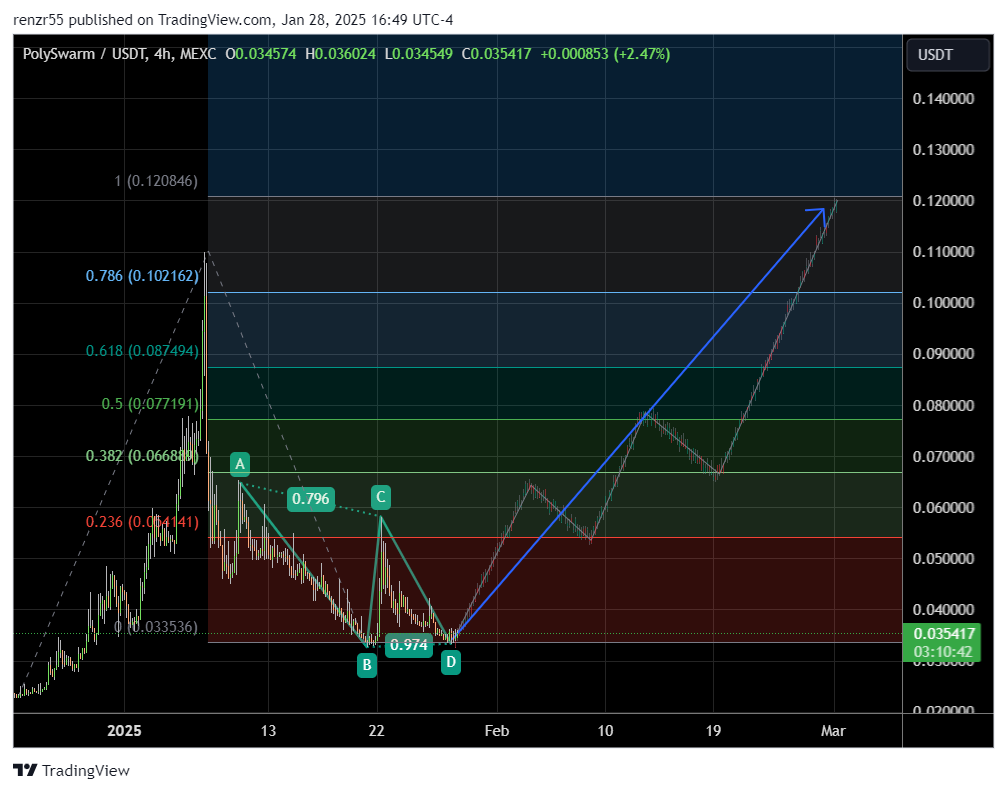Click the 0.080000 price axis label
The height and width of the screenshot is (792, 1007).
[943, 405]
